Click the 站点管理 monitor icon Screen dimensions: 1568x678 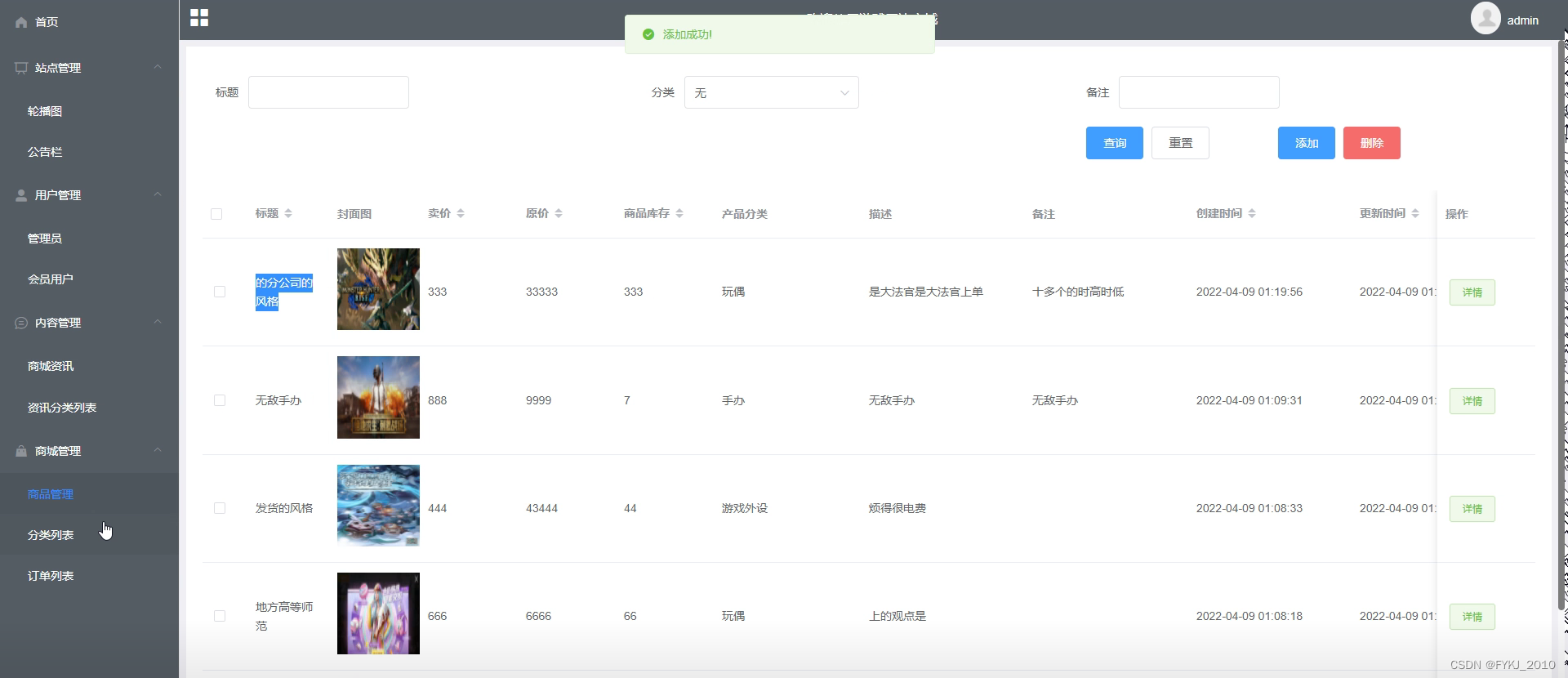[x=21, y=68]
